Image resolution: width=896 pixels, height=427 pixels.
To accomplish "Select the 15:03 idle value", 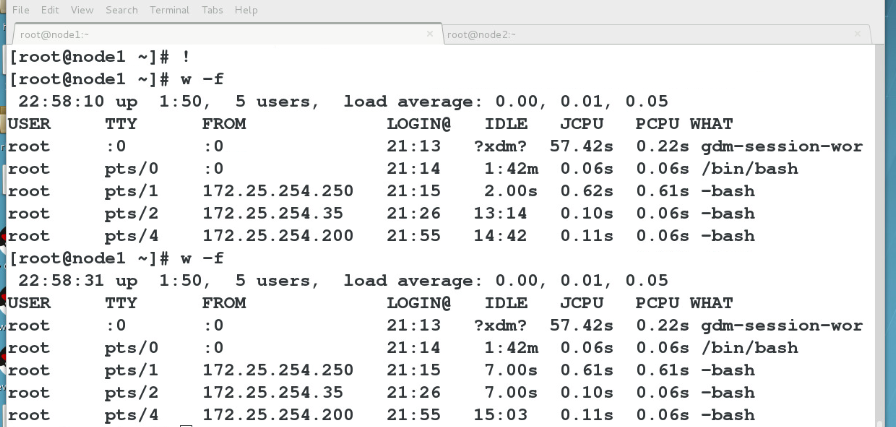I will [500, 414].
